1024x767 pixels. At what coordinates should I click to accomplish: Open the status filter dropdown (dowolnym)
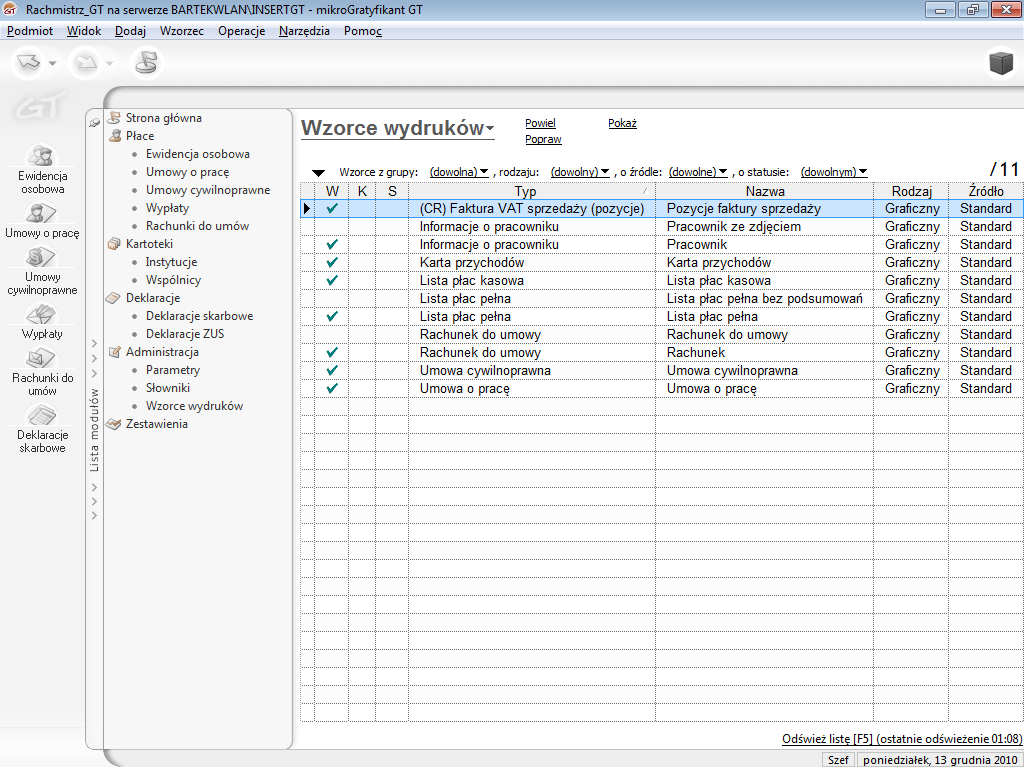pyautogui.click(x=834, y=172)
